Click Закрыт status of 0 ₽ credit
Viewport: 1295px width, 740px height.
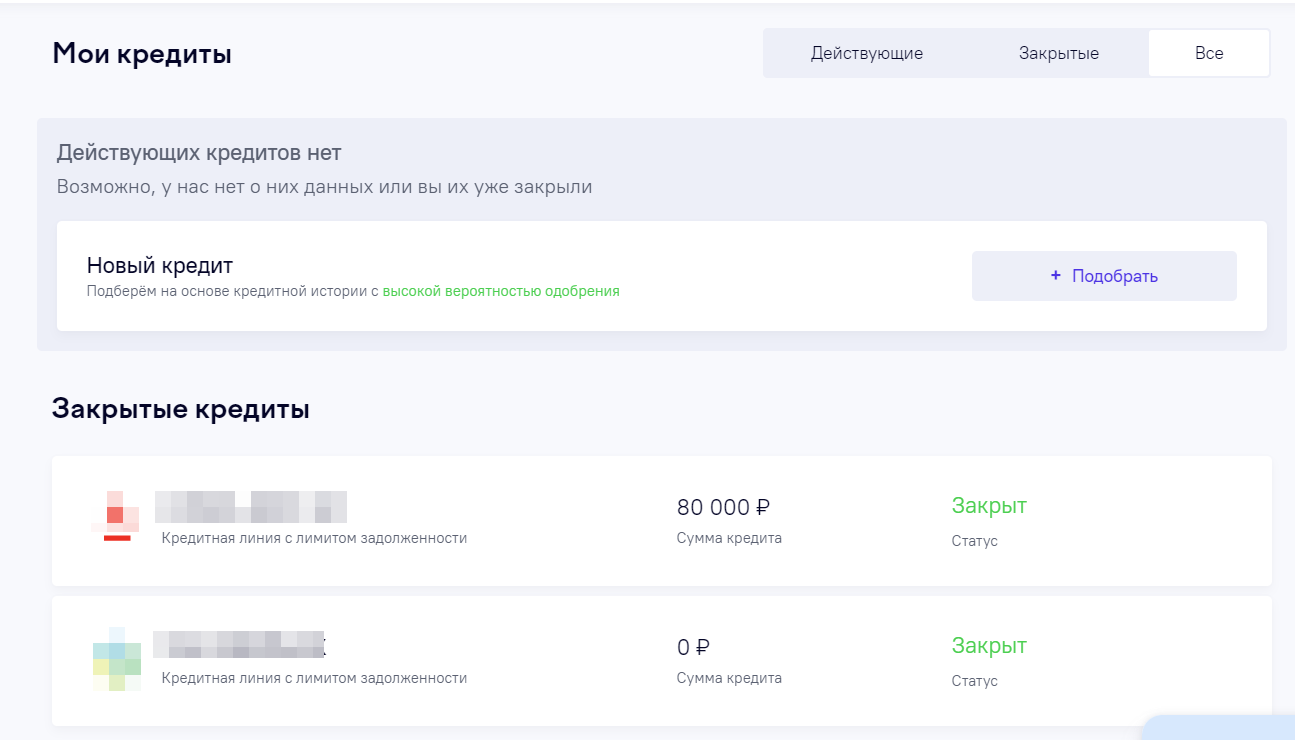[x=989, y=646]
